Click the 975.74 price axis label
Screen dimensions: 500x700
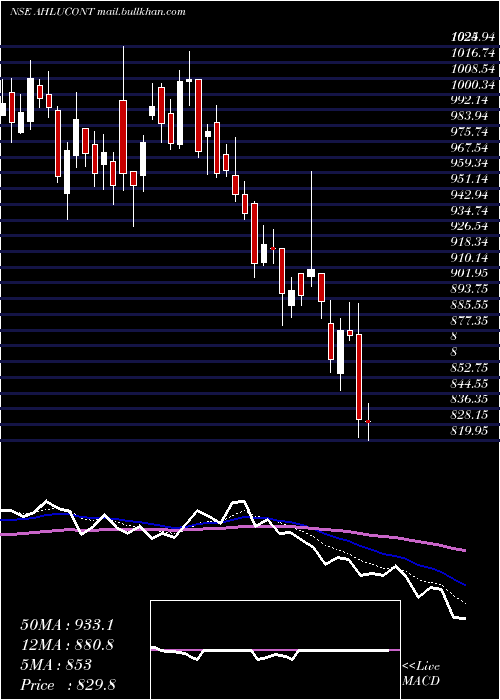pyautogui.click(x=469, y=132)
